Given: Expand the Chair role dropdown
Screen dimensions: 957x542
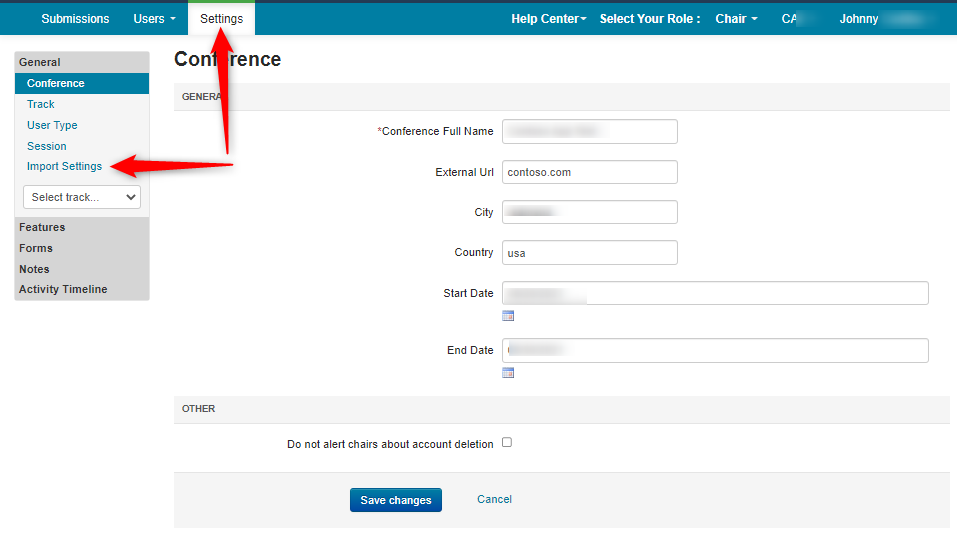Looking at the screenshot, I should point(736,19).
